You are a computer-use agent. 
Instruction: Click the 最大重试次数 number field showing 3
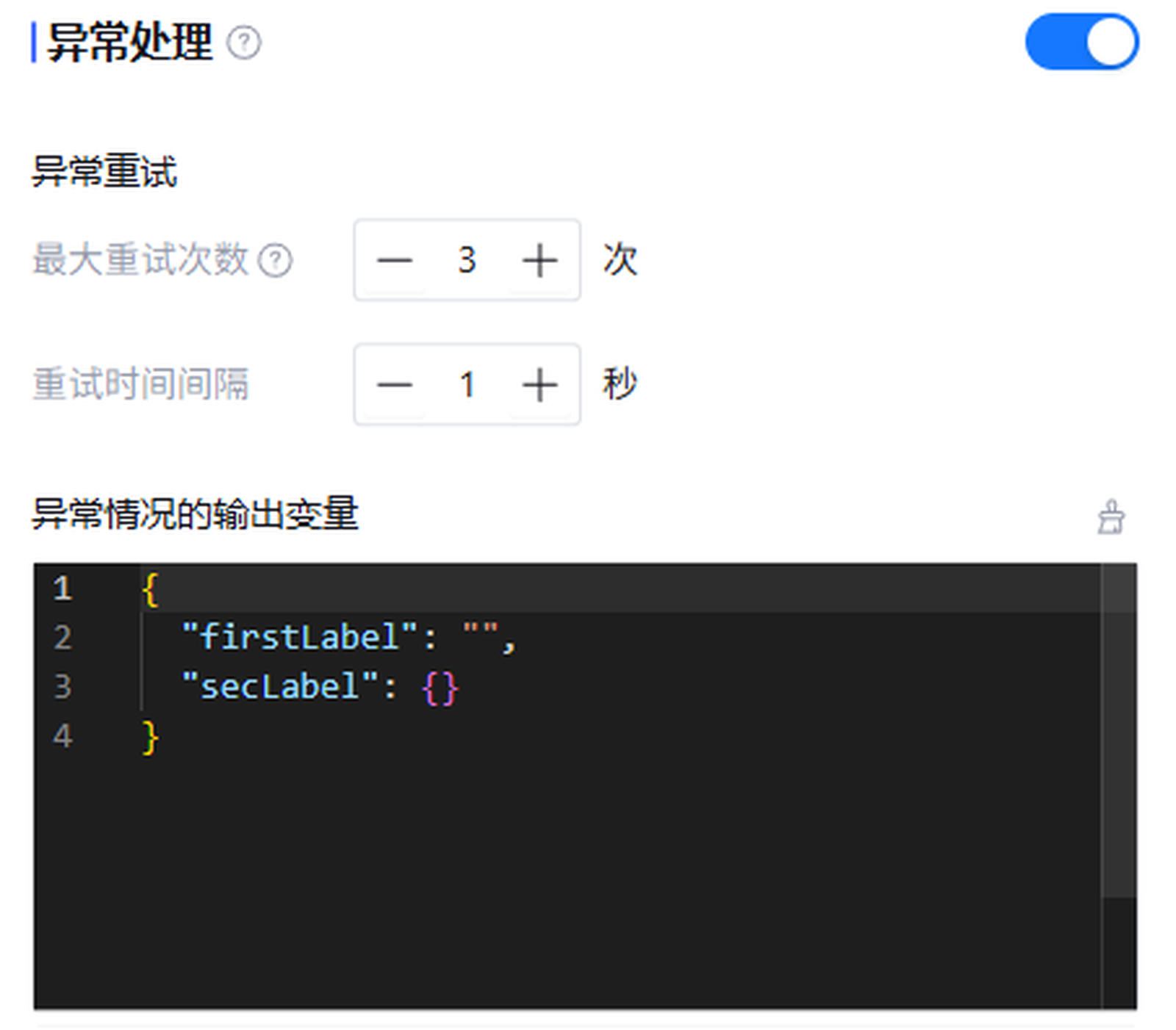[x=467, y=260]
